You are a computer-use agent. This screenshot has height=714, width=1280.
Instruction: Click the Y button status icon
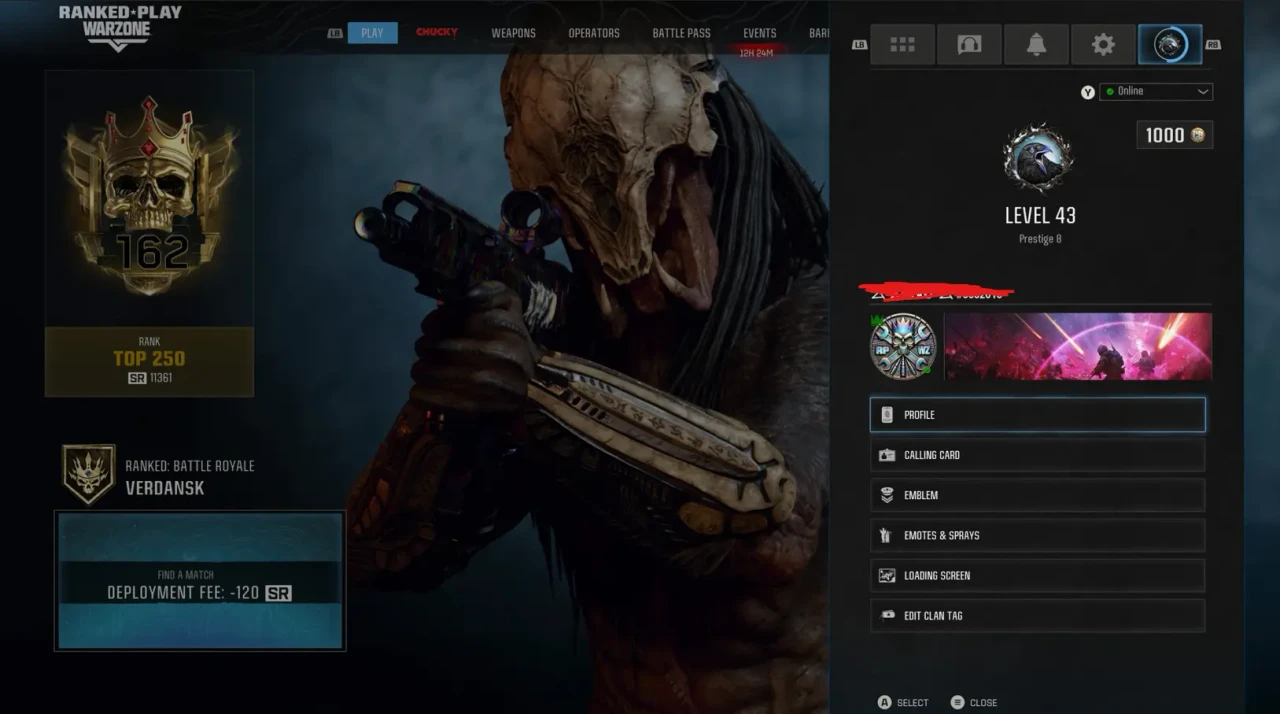pos(1087,92)
